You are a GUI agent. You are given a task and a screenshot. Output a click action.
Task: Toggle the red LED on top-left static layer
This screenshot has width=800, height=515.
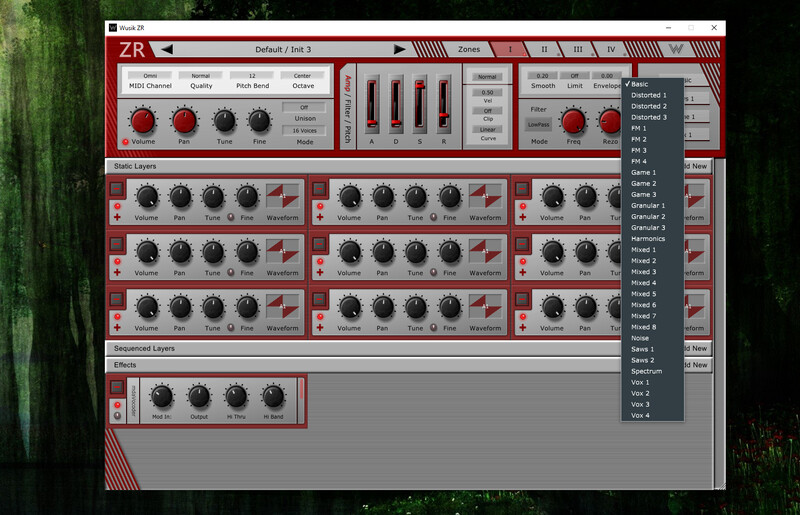[x=117, y=206]
